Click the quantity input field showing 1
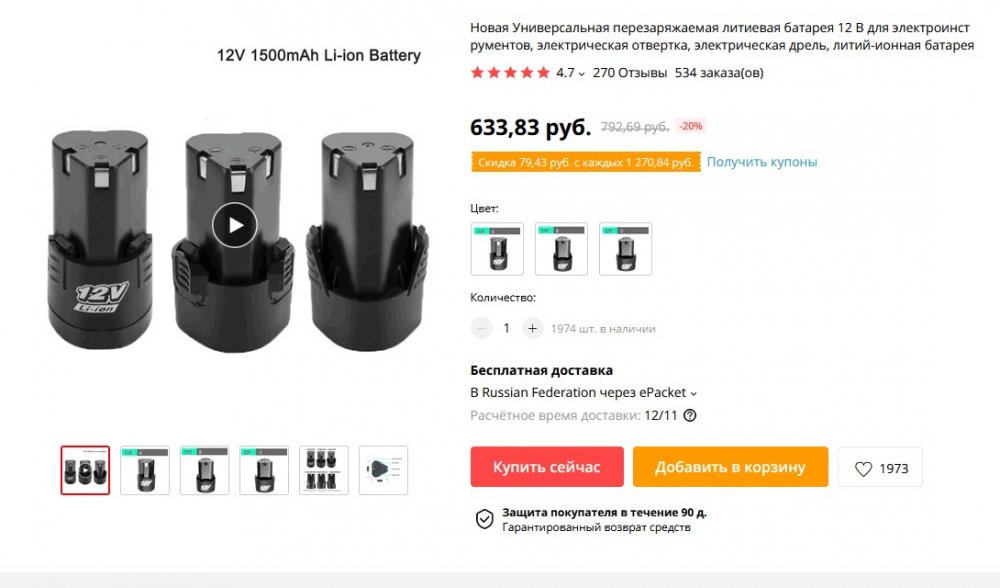This screenshot has height=588, width=1000. pyautogui.click(x=506, y=328)
